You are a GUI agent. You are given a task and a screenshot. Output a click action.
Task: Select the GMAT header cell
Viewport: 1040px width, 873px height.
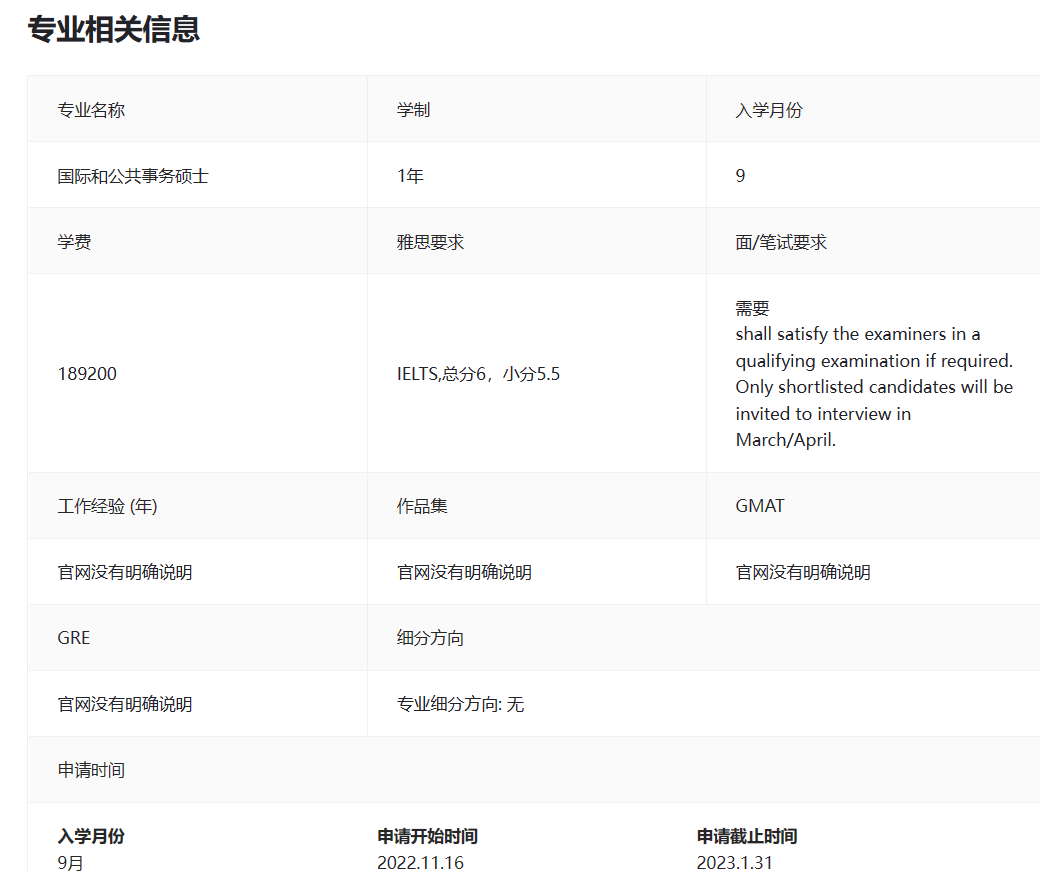(760, 506)
